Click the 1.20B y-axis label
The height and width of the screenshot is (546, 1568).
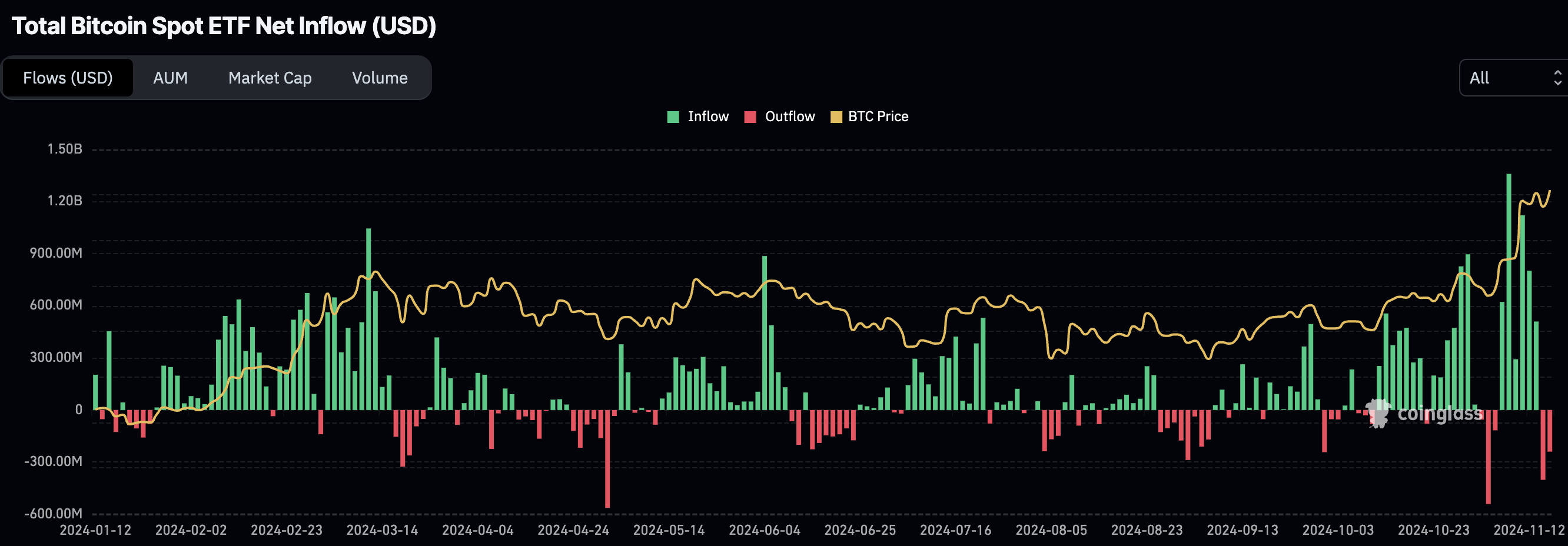[x=65, y=201]
